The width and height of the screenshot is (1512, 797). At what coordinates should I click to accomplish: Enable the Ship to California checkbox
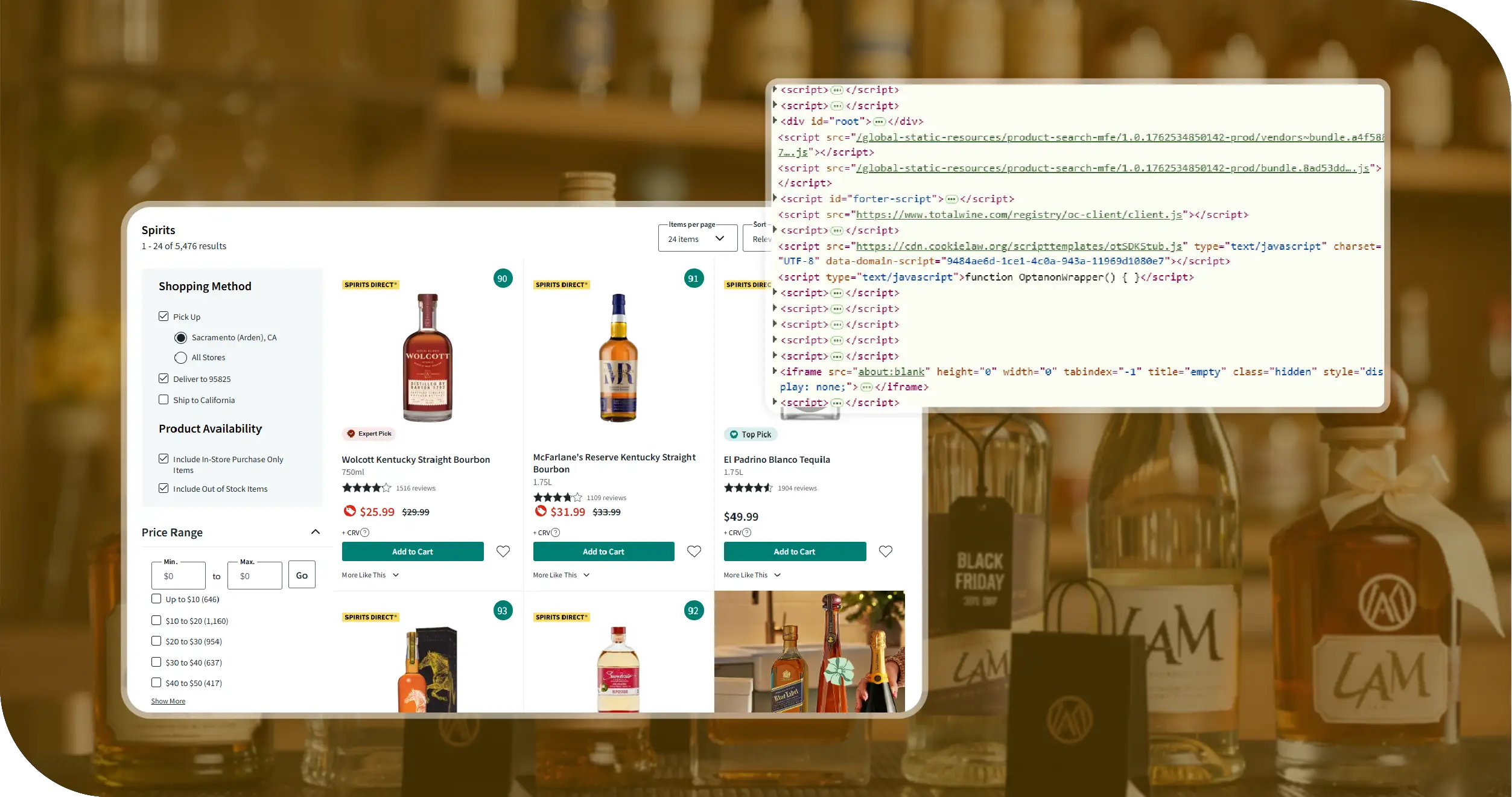coord(164,399)
